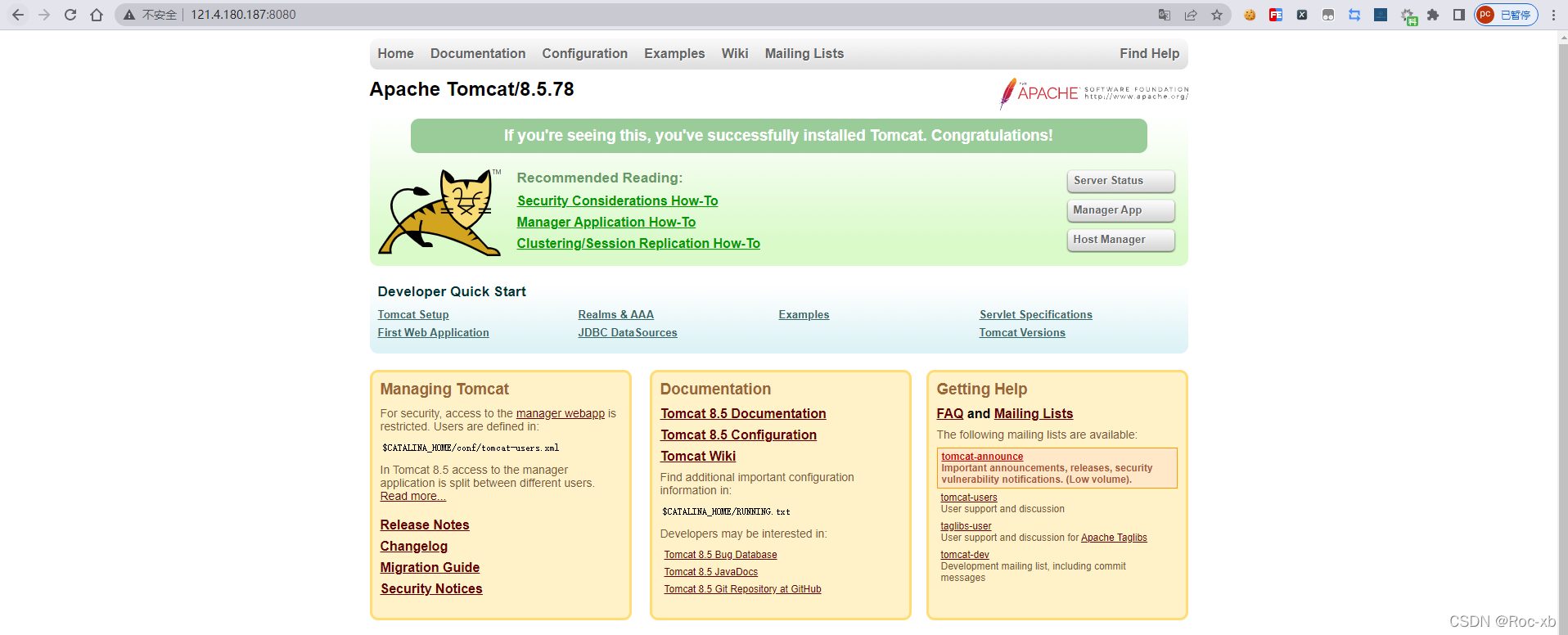Screen dimensions: 1568x635
Task: Toggle the browser side panel icon
Action: (1459, 15)
